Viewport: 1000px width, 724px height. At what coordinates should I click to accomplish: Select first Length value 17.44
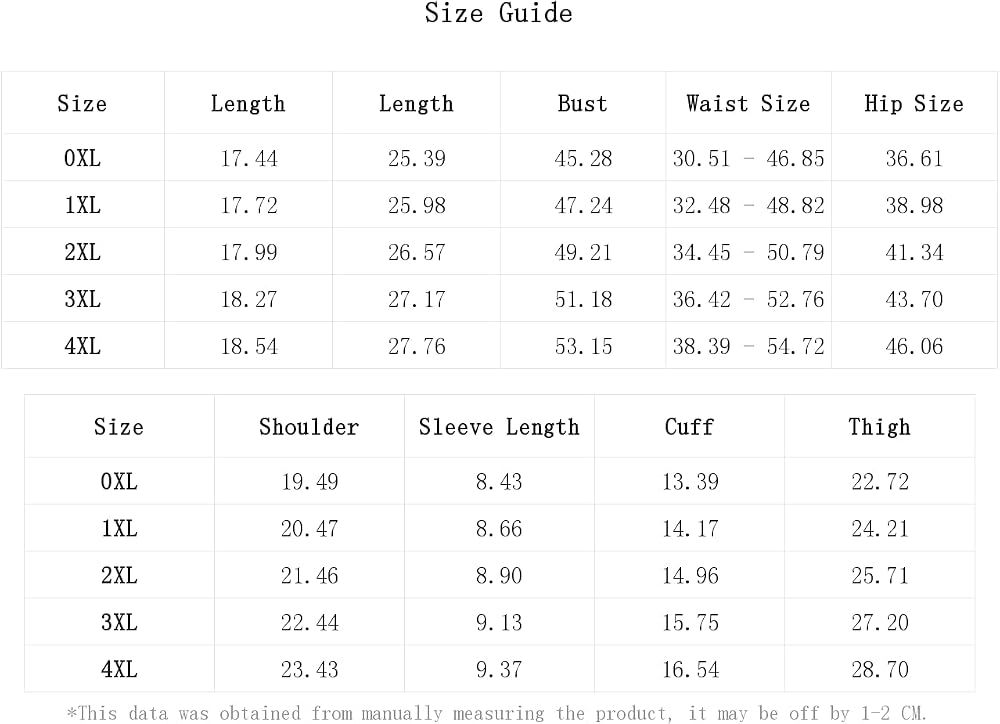pos(249,158)
